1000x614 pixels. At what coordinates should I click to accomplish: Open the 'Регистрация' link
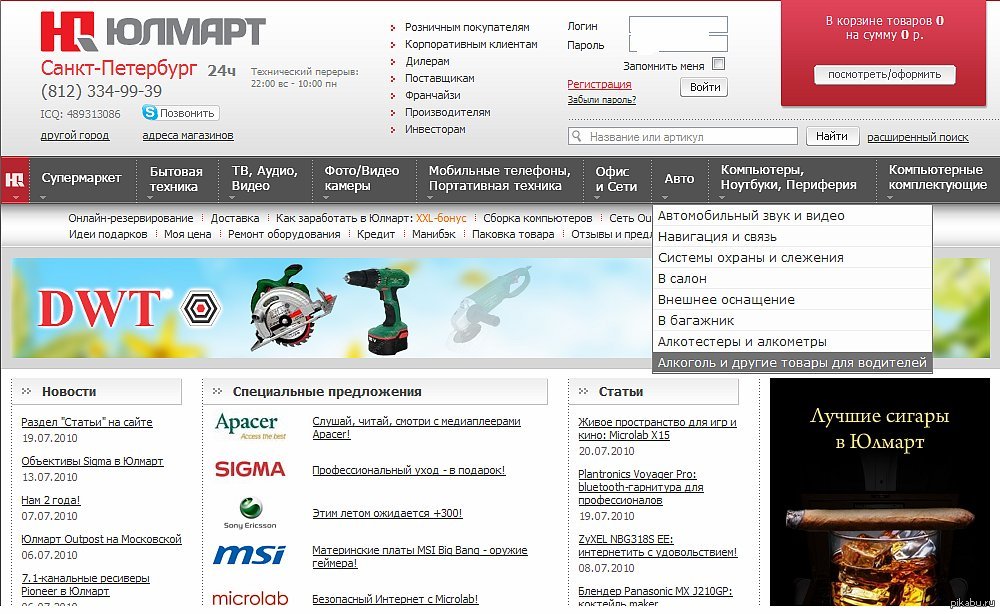tap(600, 85)
